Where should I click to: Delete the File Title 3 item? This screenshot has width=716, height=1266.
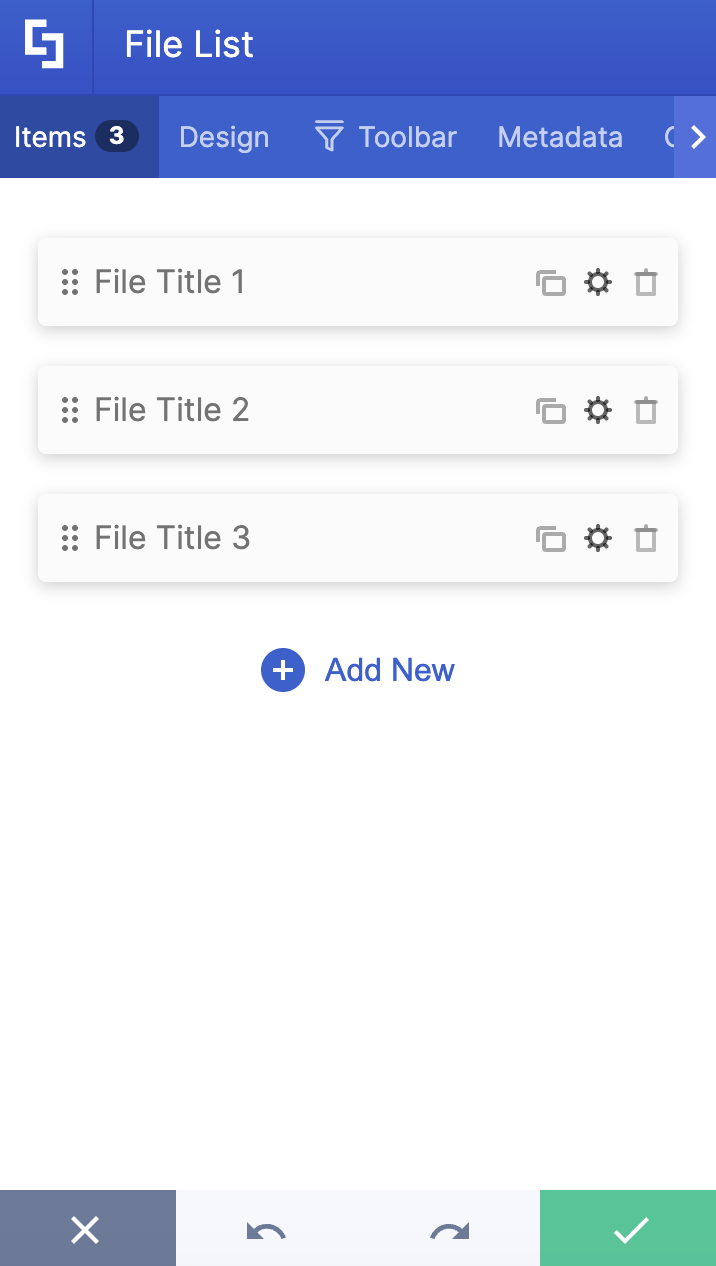tap(645, 538)
